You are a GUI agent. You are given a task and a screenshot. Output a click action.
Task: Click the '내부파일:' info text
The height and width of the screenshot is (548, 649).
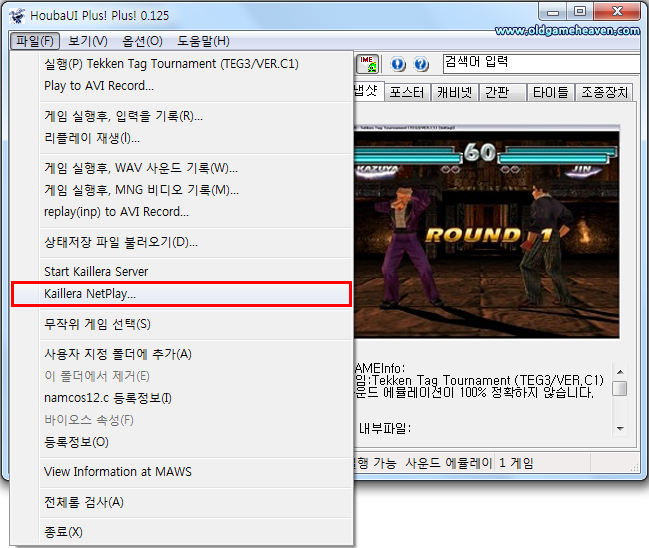pyautogui.click(x=385, y=428)
